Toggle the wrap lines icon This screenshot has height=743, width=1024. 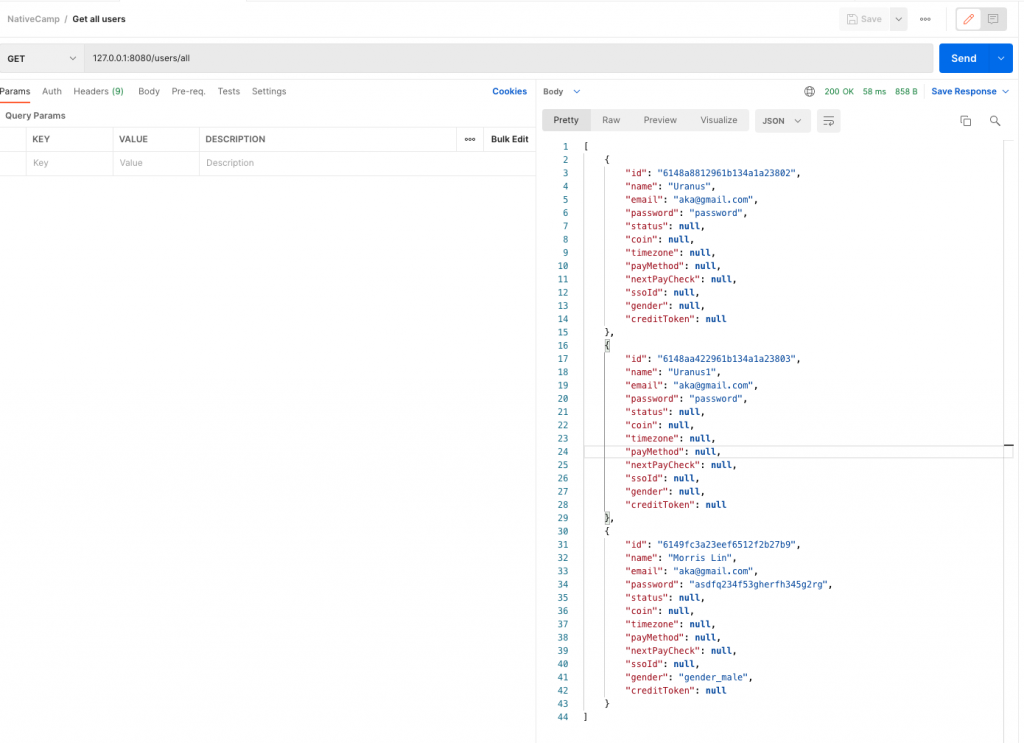[829, 121]
